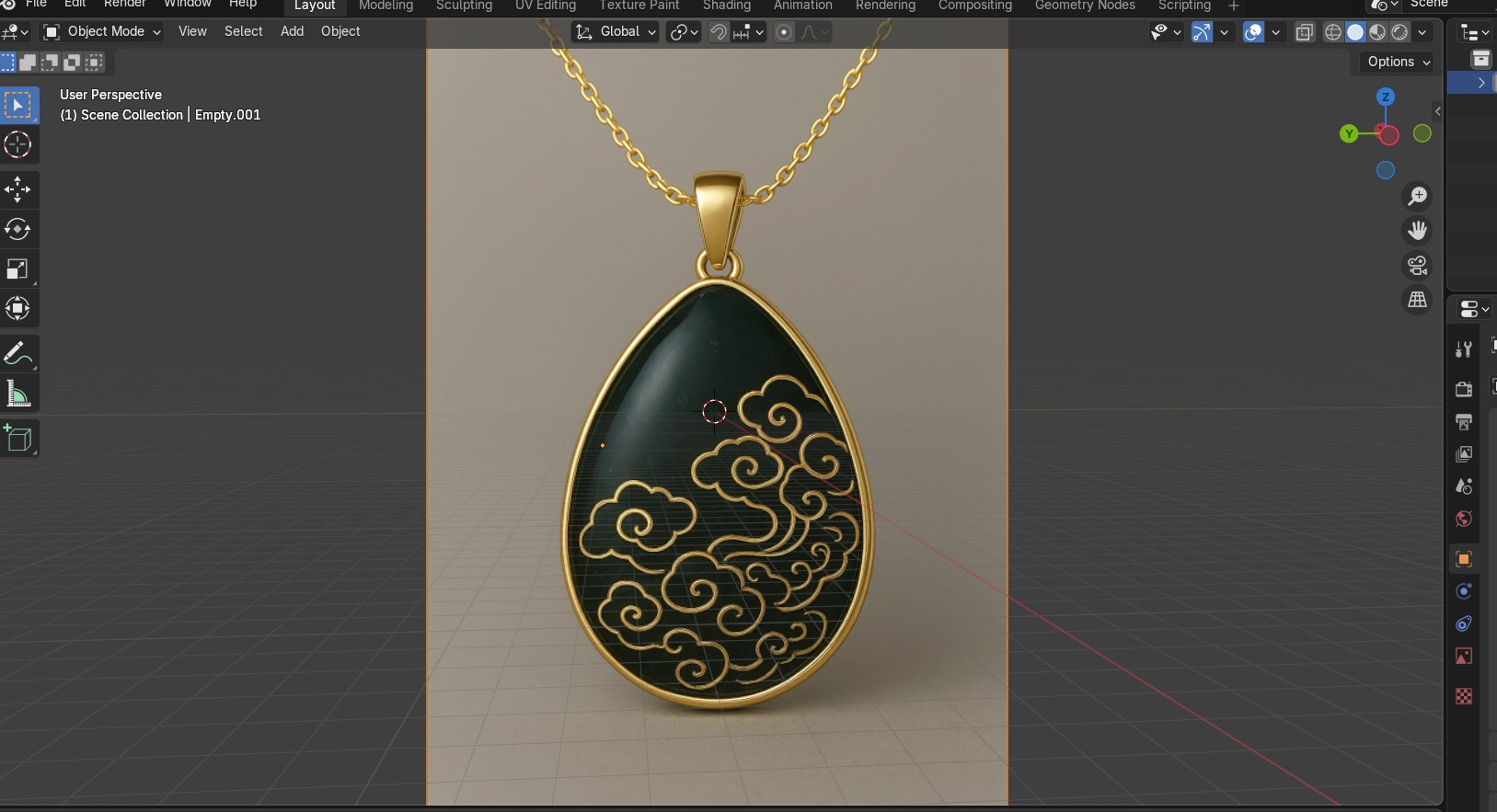Toggle X-ray view button
Viewport: 1497px width, 812px height.
[1304, 32]
